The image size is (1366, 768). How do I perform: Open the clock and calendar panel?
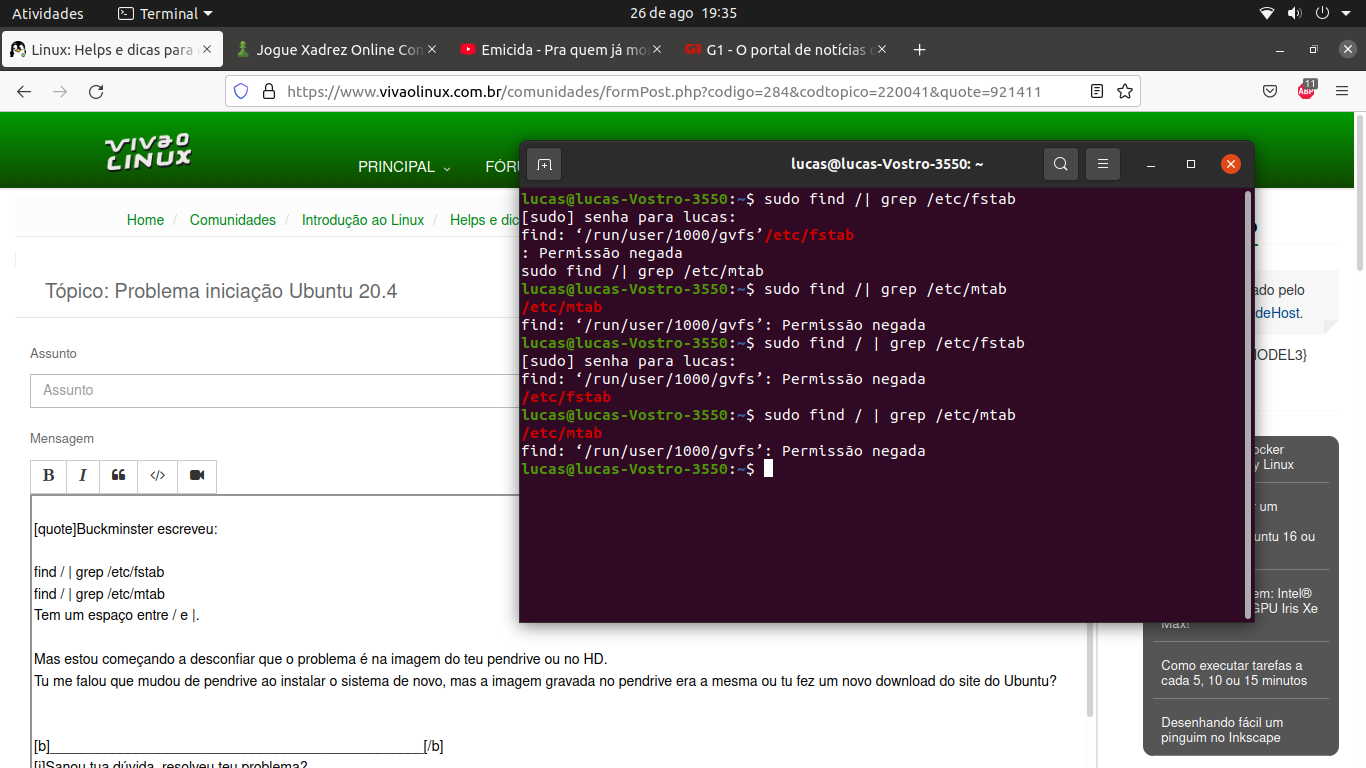[x=683, y=13]
